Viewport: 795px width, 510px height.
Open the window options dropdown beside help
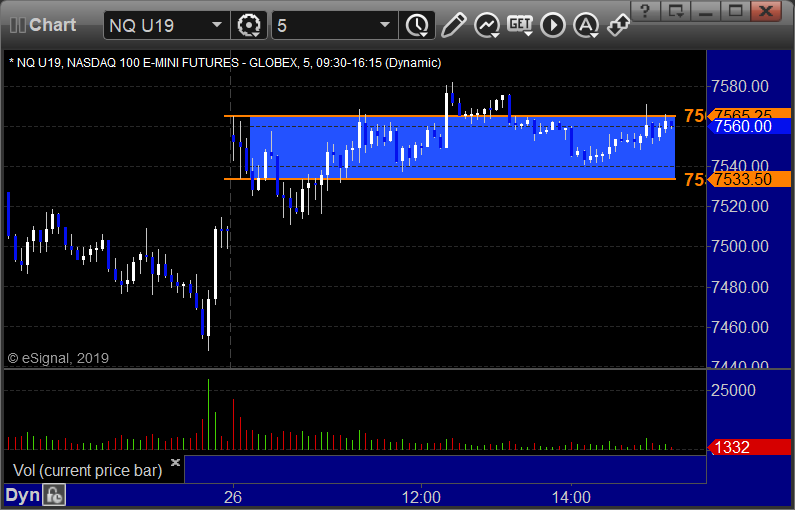click(x=676, y=11)
